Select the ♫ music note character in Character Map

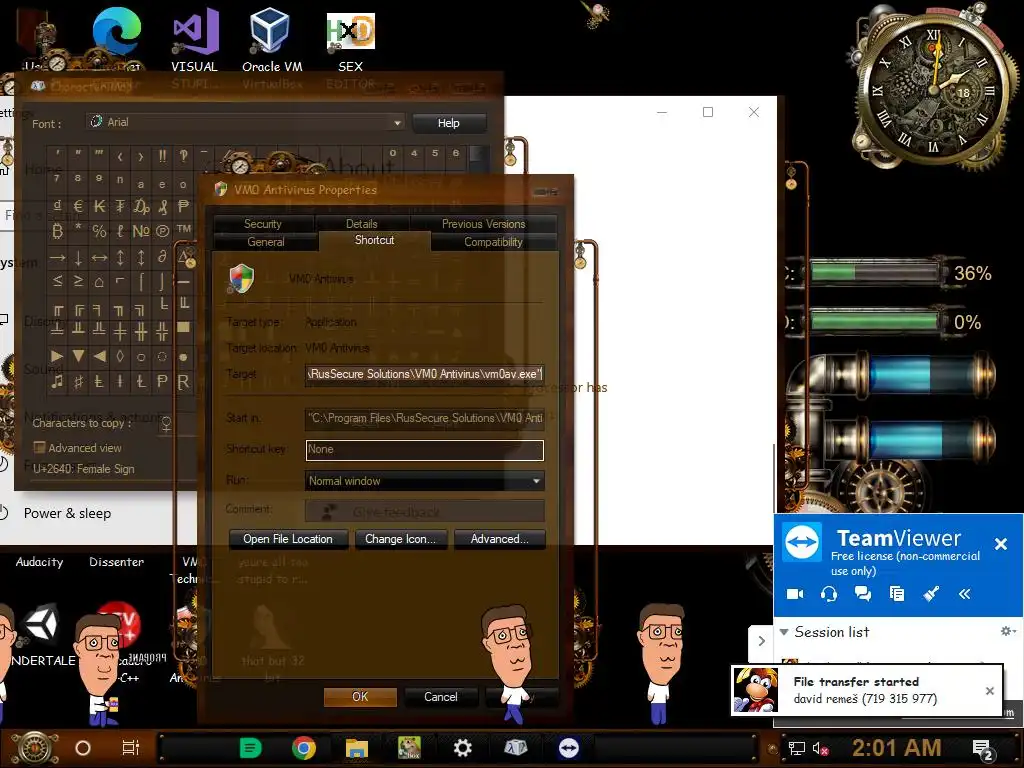pos(57,381)
